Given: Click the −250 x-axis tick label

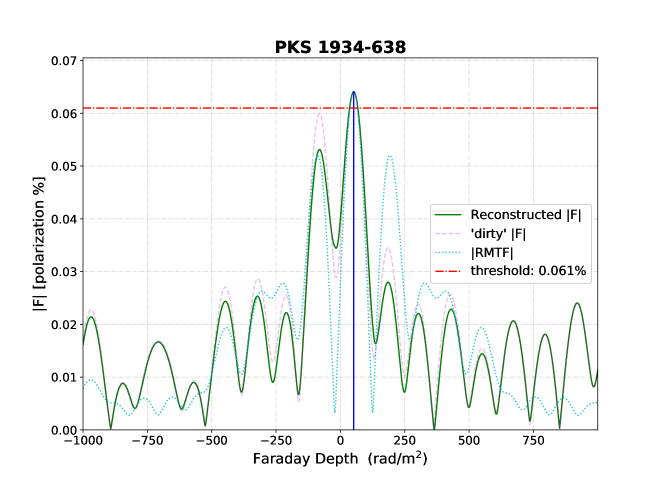Looking at the screenshot, I should [x=275, y=441].
